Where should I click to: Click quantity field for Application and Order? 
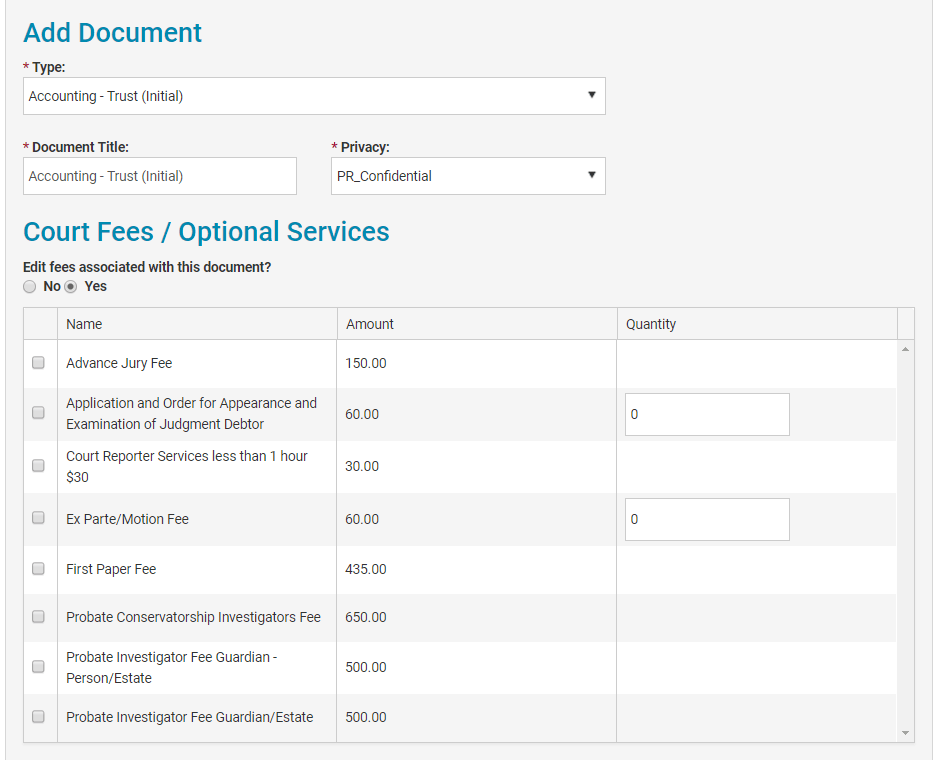coord(707,414)
